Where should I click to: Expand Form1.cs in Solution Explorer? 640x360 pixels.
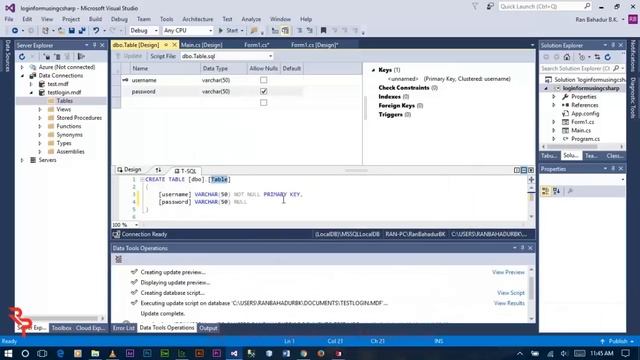(x=554, y=122)
